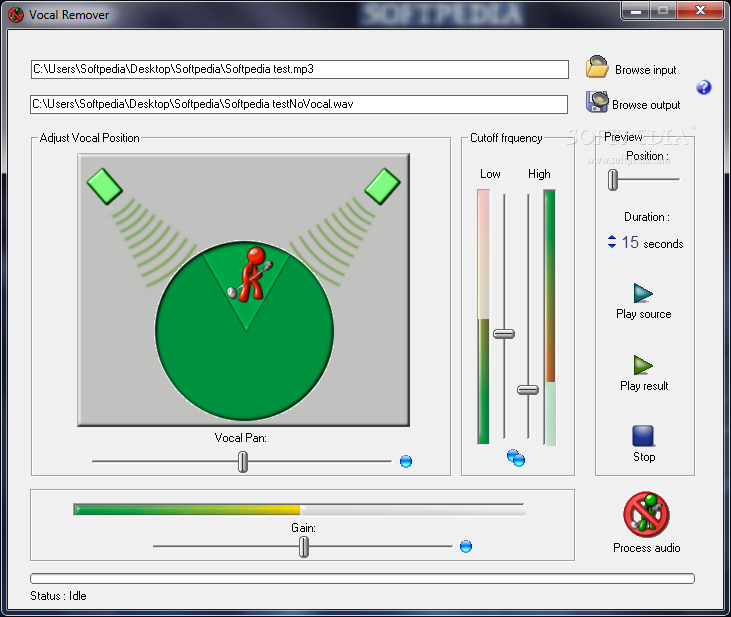Click the Low frequency level meter
731x617 pixels.
pos(483,317)
